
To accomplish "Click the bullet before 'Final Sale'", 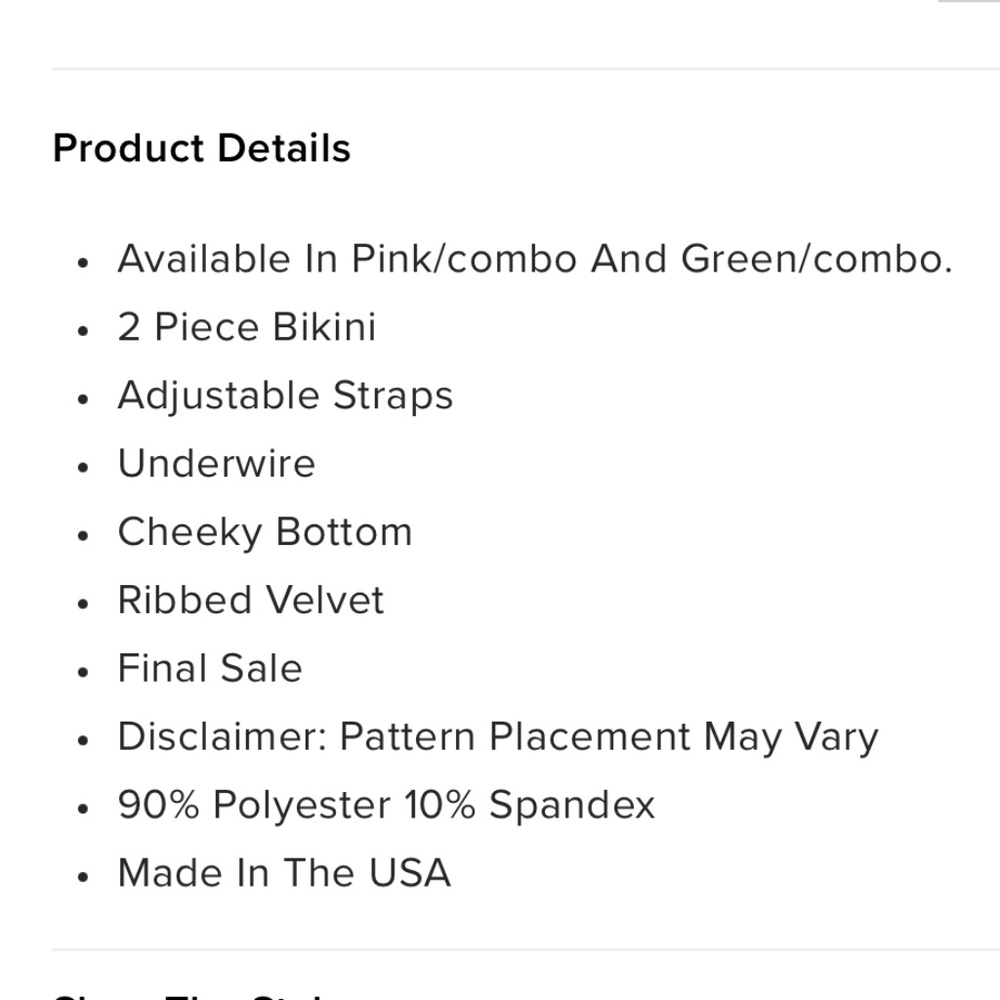I will coord(84,671).
